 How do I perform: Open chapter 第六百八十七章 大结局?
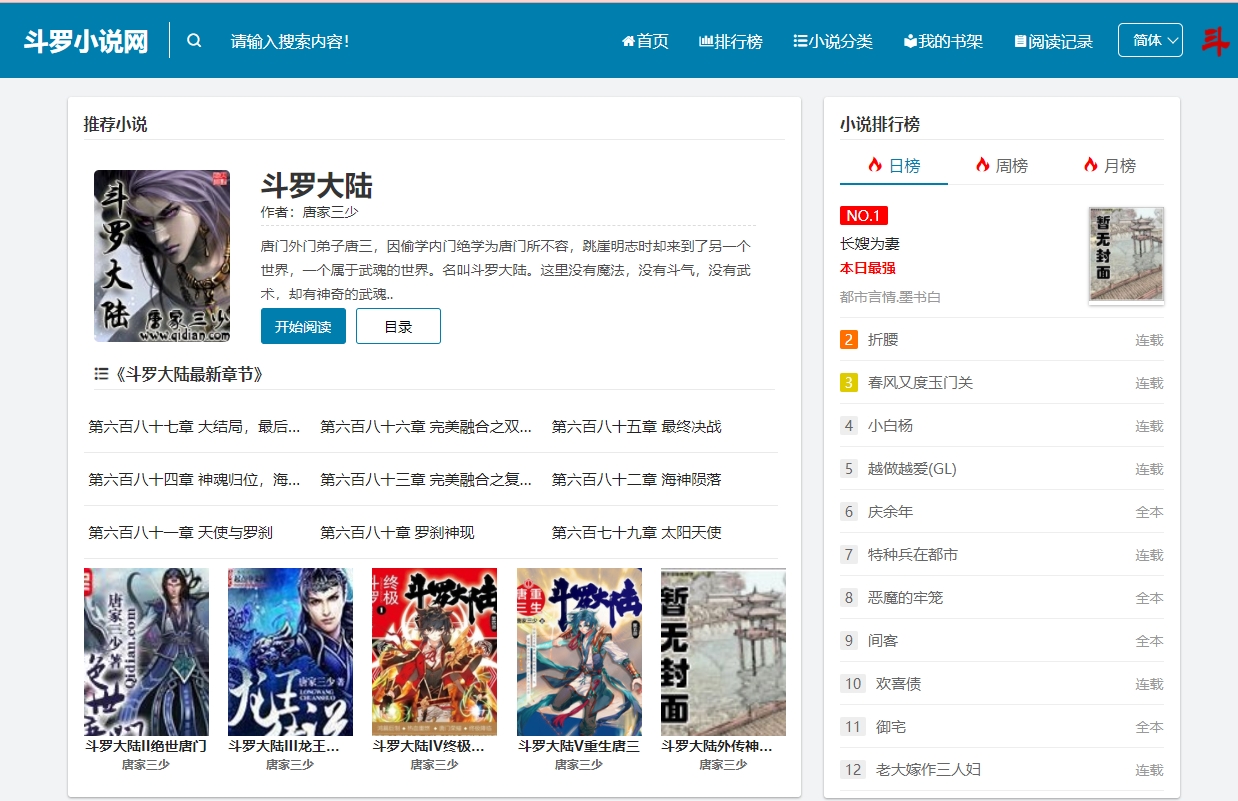point(195,426)
